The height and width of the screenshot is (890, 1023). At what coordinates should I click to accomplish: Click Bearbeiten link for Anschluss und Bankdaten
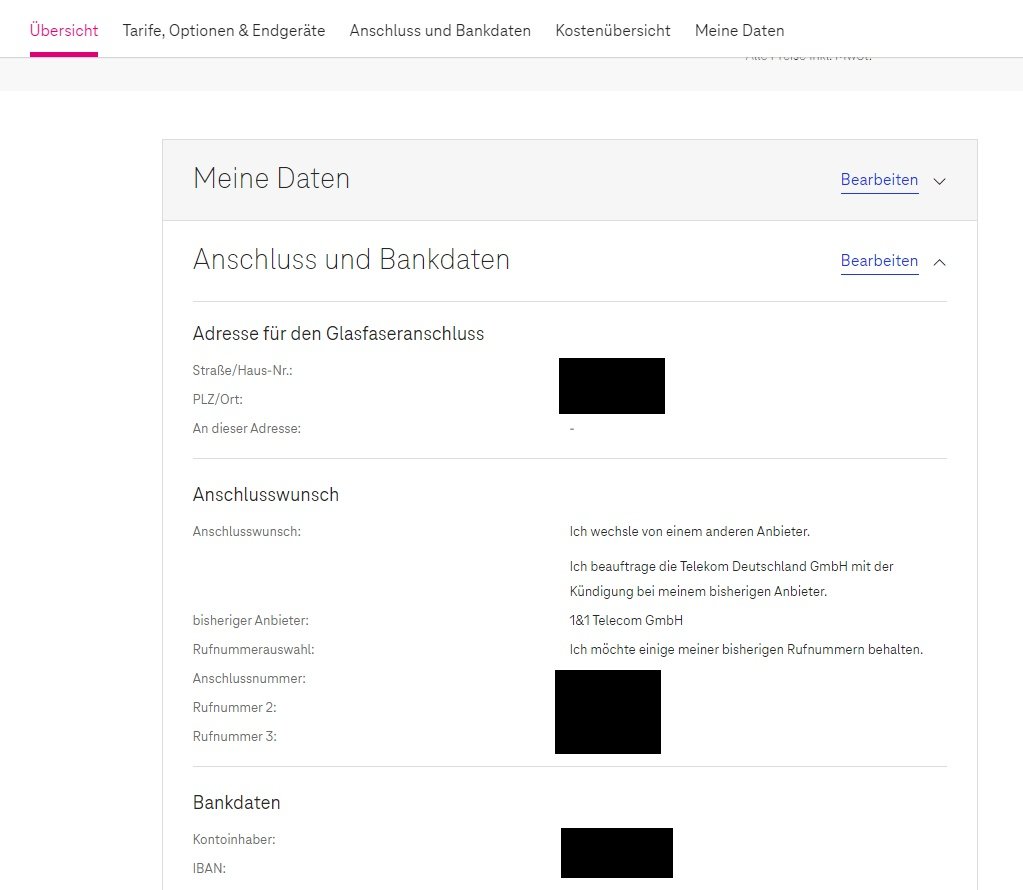[879, 261]
